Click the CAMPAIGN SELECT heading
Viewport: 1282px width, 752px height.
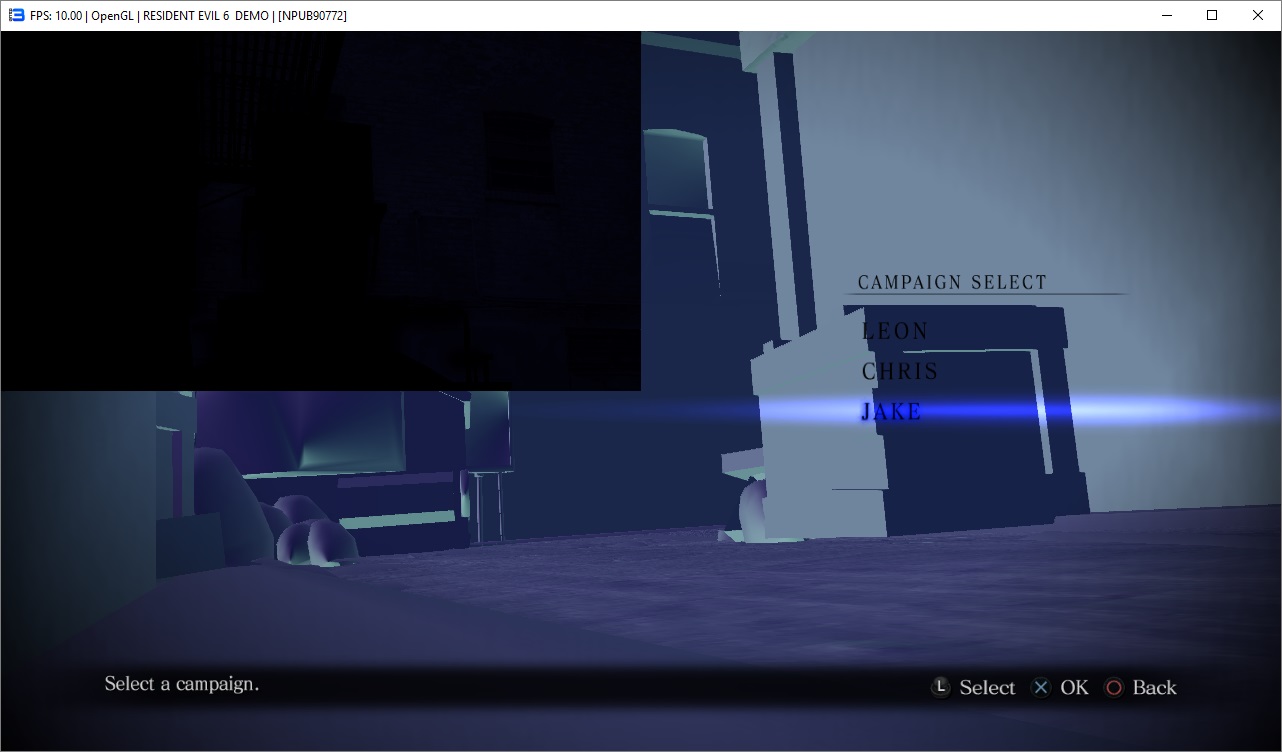coord(952,283)
